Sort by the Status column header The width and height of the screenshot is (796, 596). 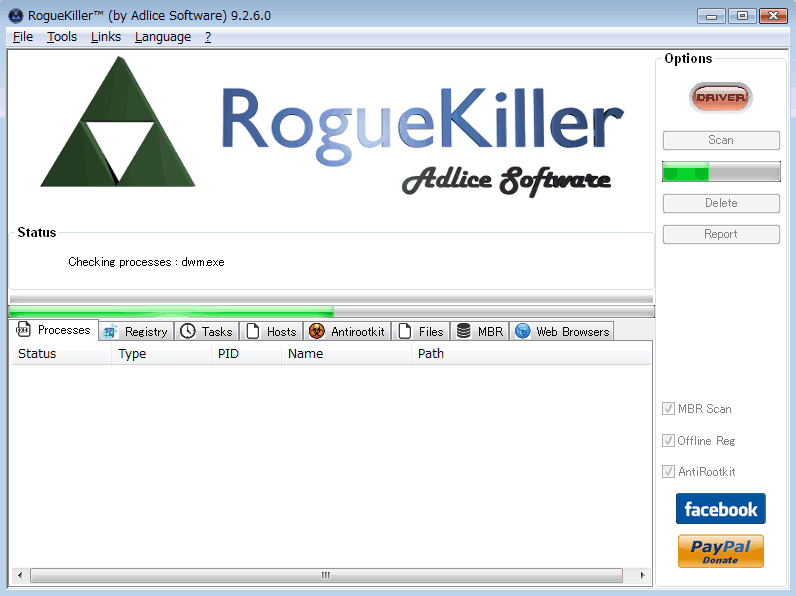pos(61,354)
